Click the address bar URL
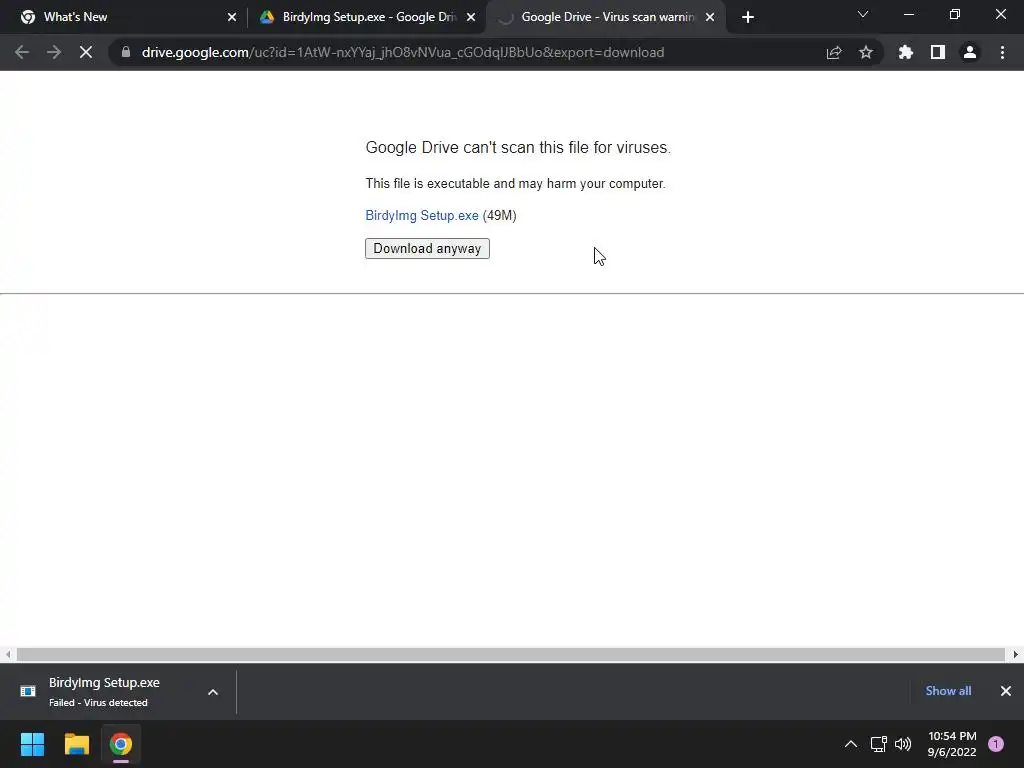 click(403, 52)
